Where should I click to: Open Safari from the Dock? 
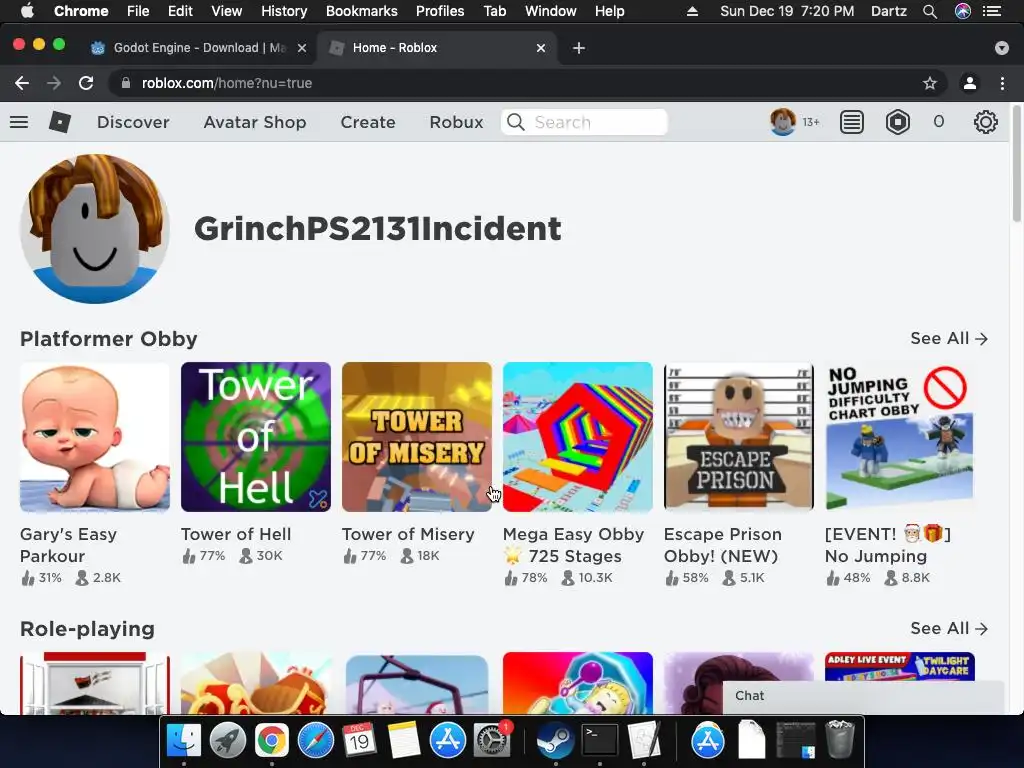coord(316,741)
